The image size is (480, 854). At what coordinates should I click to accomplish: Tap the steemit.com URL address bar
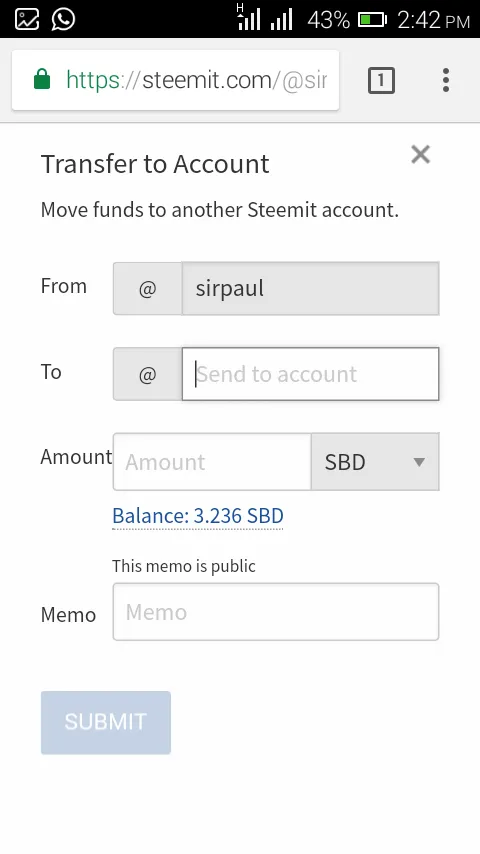tap(175, 80)
